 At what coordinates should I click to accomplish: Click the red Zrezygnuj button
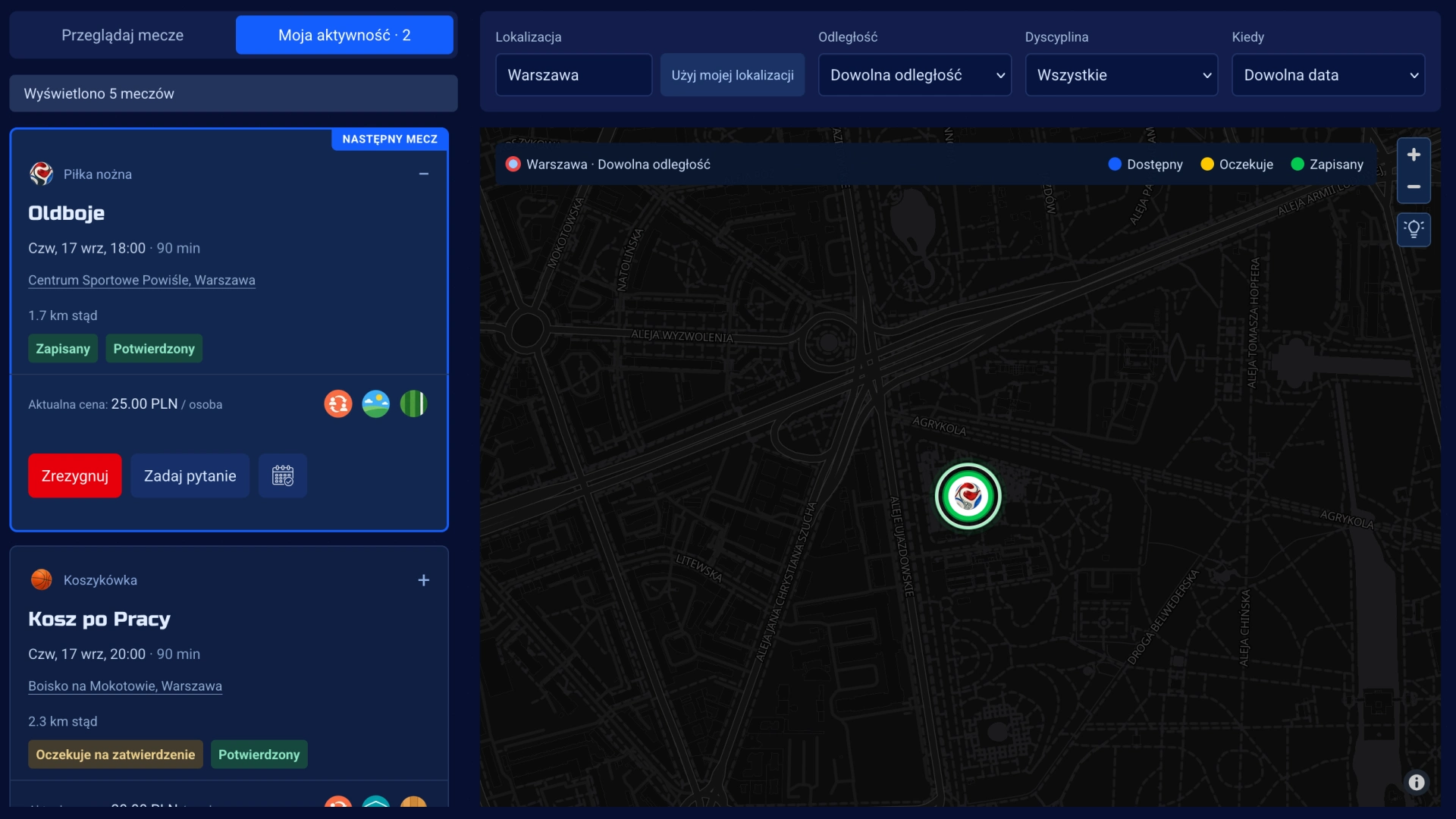pos(75,475)
